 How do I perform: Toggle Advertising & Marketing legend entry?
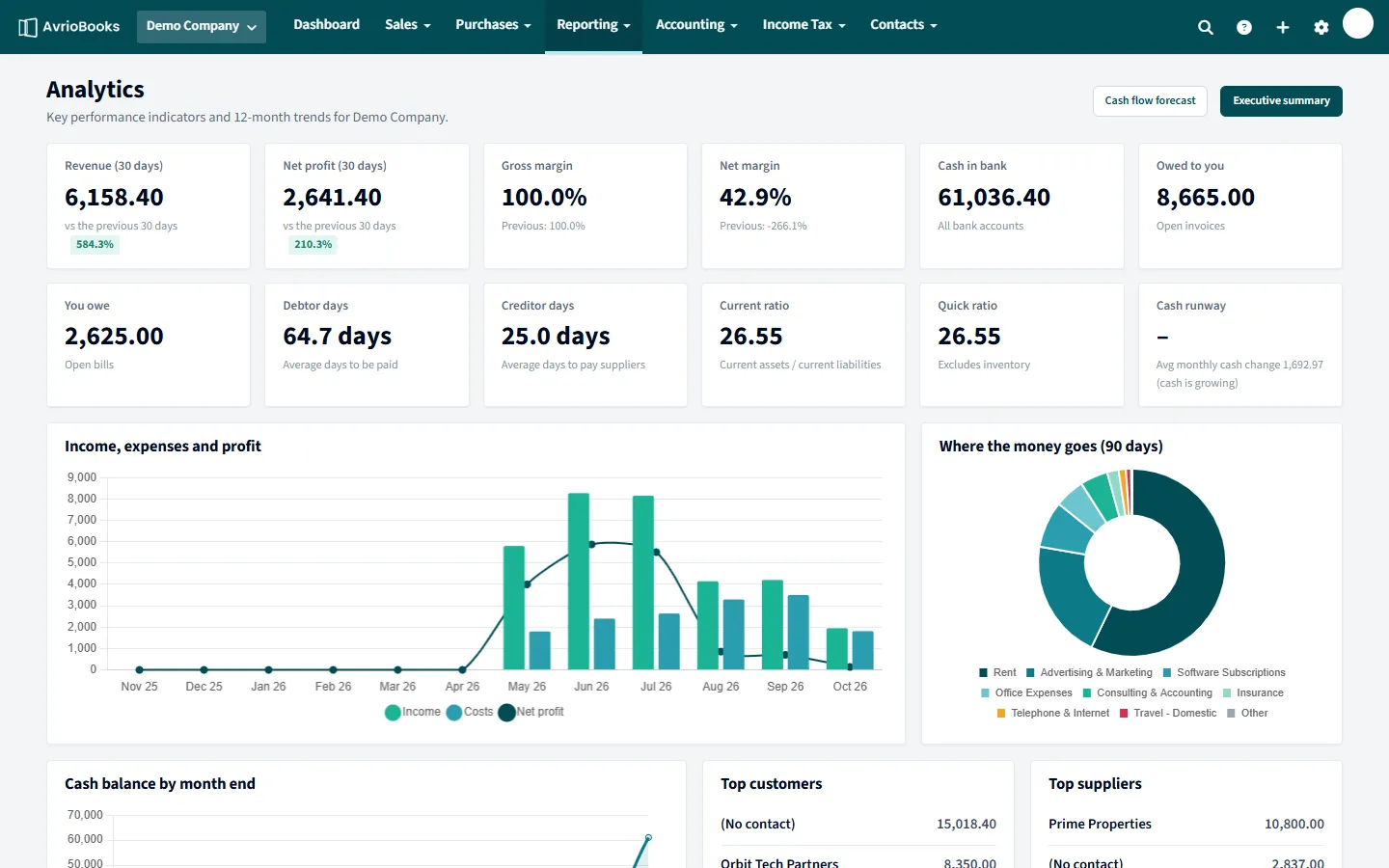pos(1089,672)
